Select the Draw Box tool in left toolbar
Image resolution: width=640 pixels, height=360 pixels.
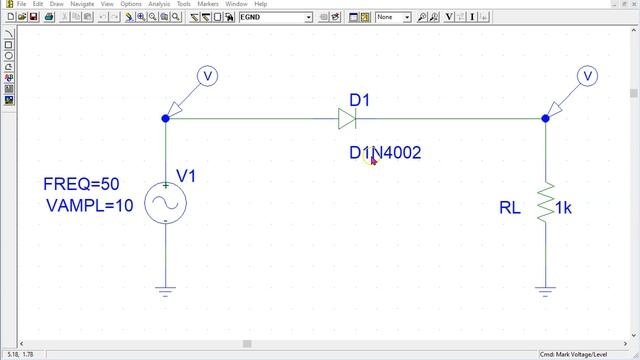click(9, 45)
